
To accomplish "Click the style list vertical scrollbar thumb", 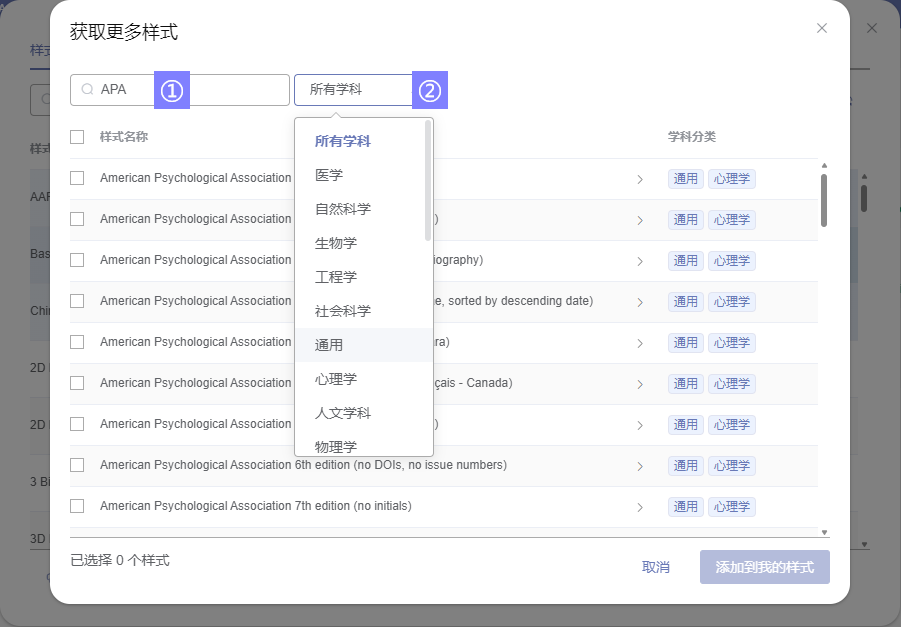I will [x=824, y=200].
